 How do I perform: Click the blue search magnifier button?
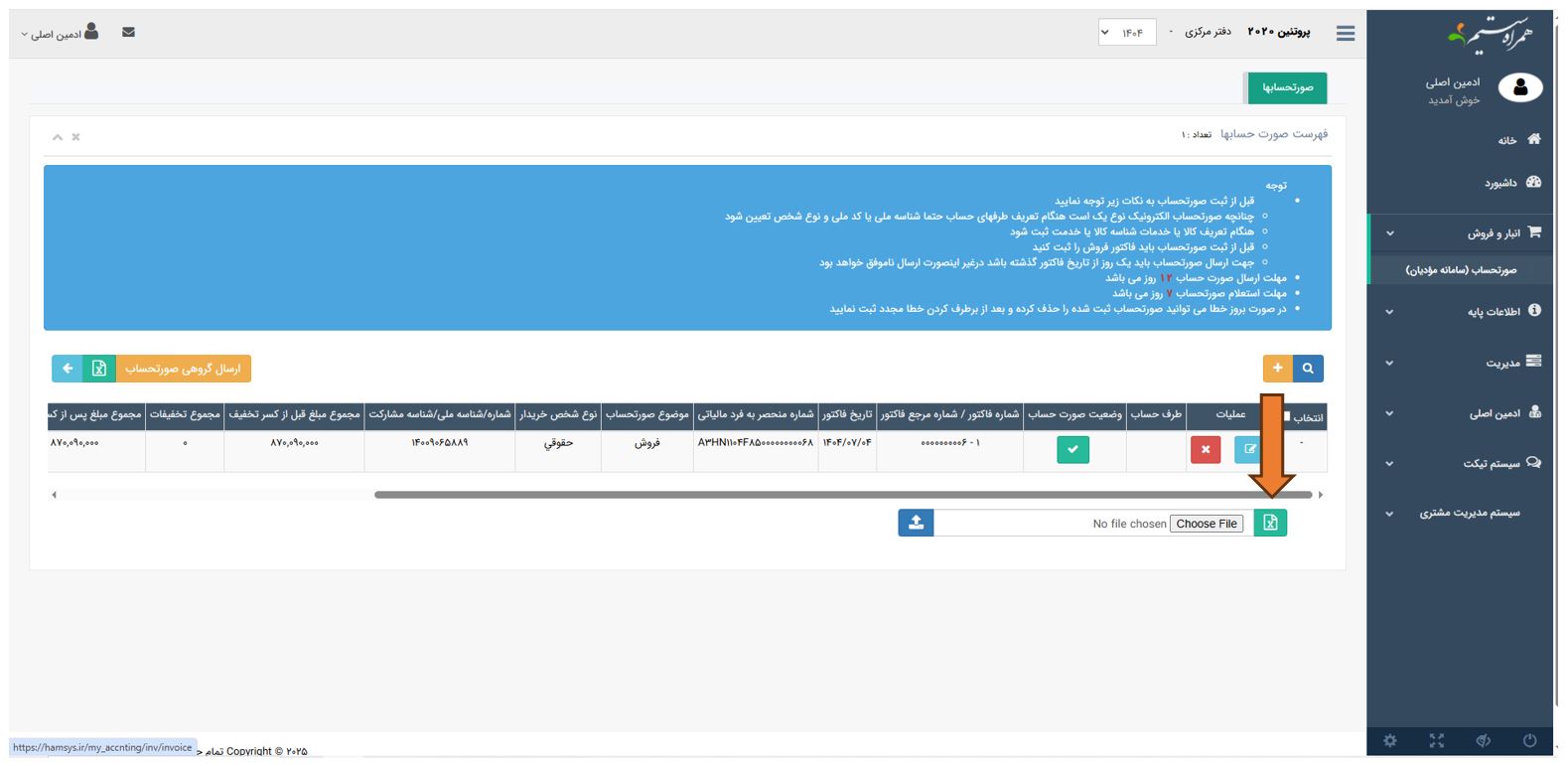(1308, 369)
